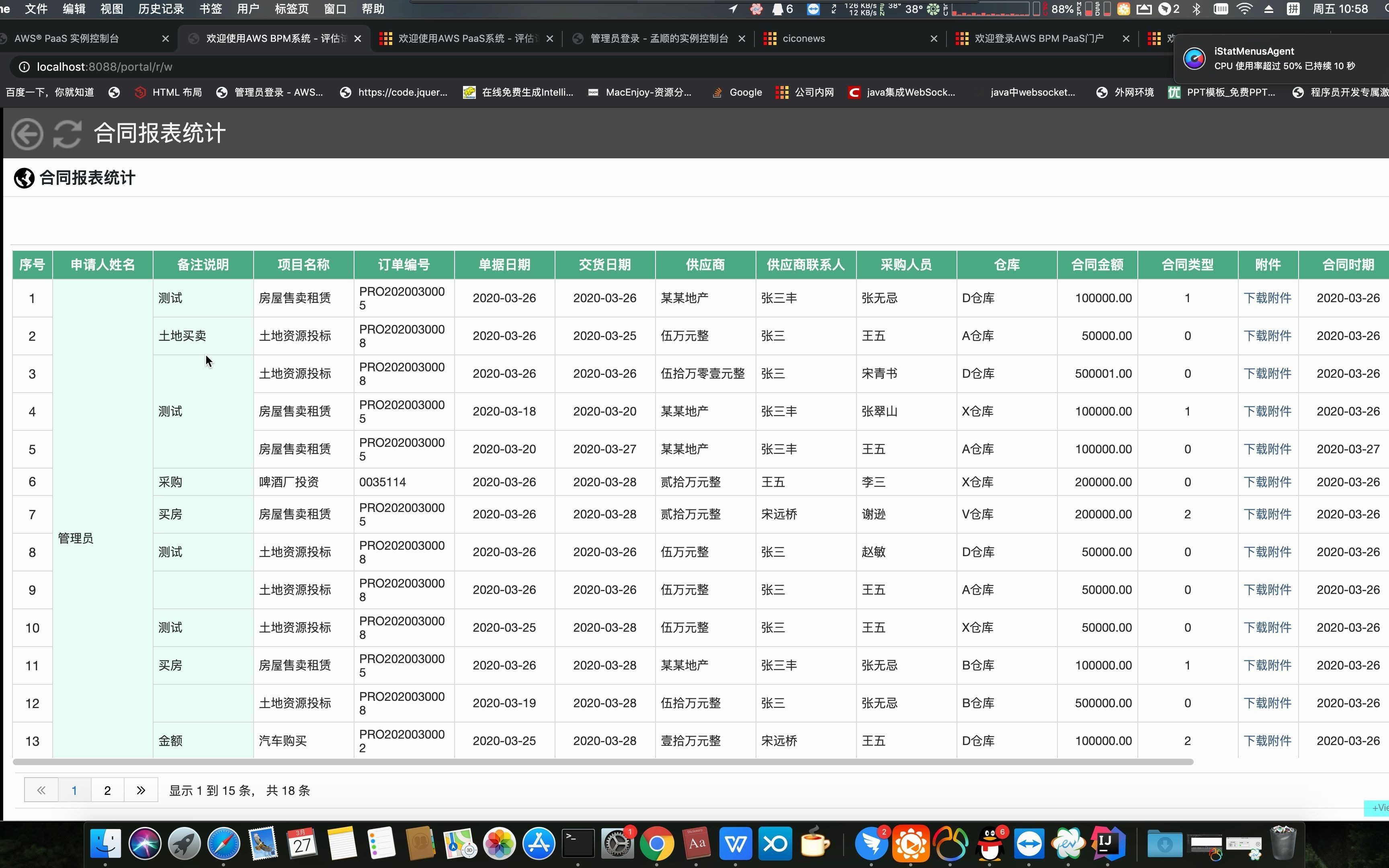This screenshot has width=1389, height=868.
Task: Click the refresh icon in the header
Action: tap(67, 134)
